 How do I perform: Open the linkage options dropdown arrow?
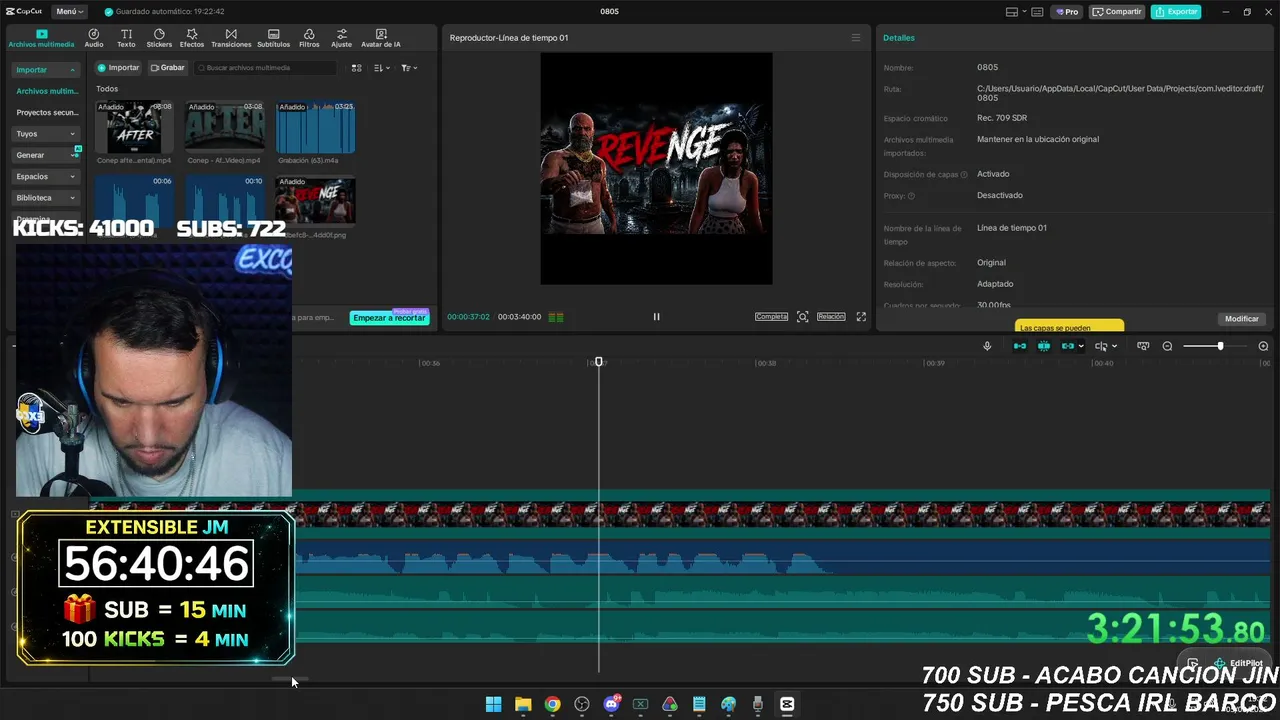pos(1081,346)
